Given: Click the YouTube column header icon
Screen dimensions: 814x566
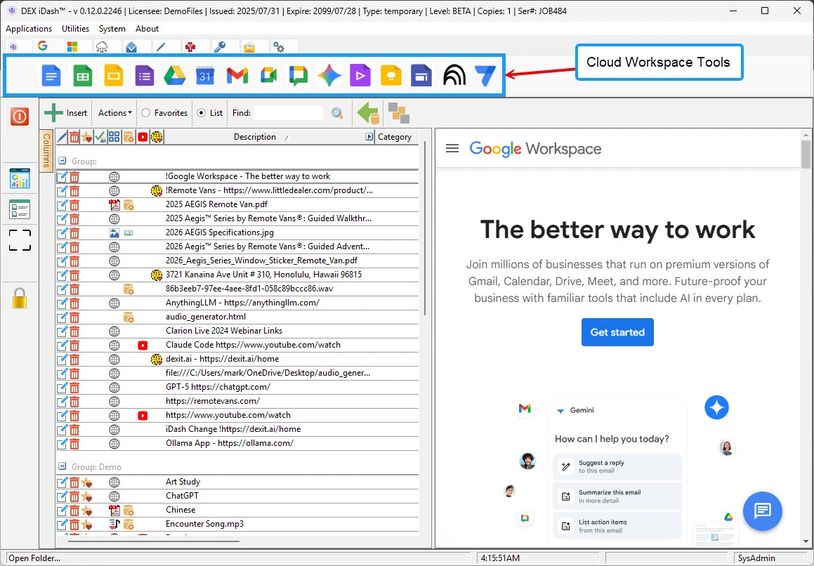Looking at the screenshot, I should tap(143, 137).
